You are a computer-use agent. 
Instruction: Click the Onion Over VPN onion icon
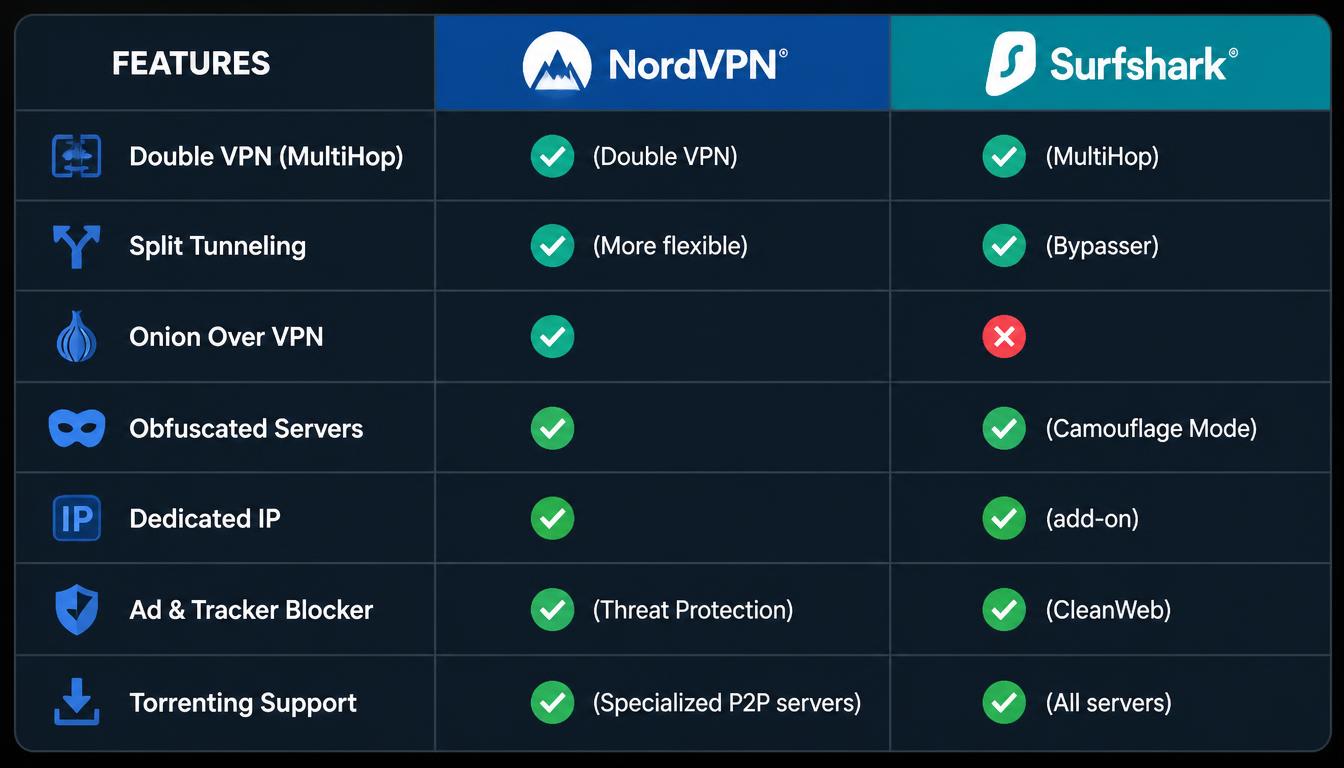point(77,337)
